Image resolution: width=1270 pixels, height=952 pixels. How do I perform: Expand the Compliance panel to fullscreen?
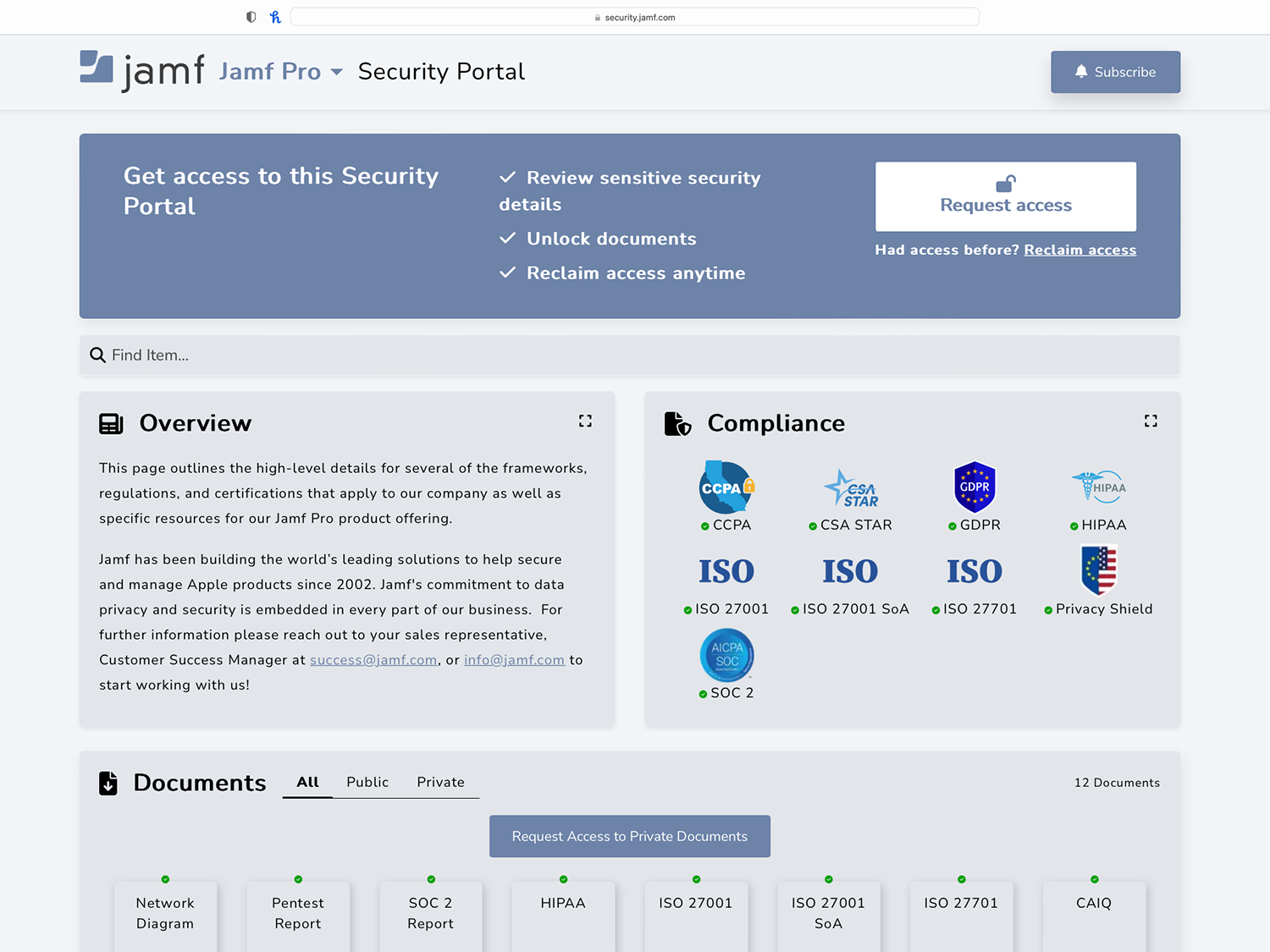click(x=1151, y=421)
